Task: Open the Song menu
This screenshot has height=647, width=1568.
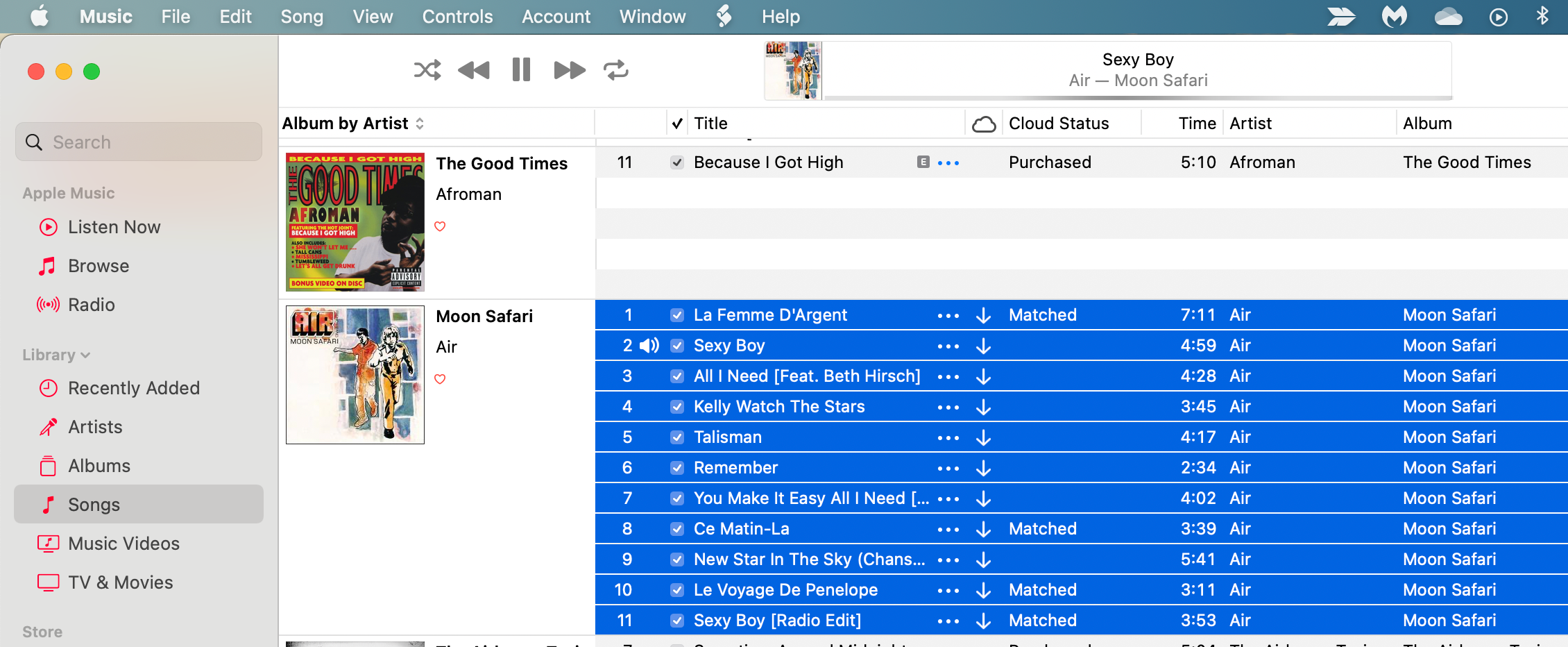Action: tap(302, 16)
